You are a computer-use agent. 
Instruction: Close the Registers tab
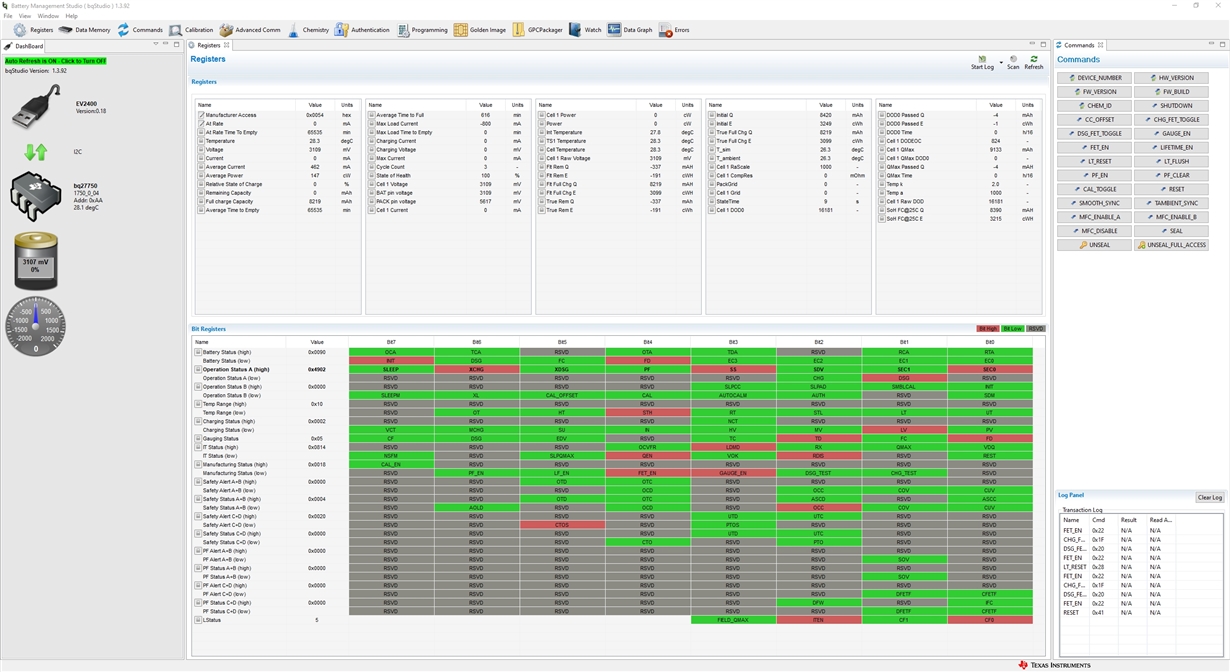tap(226, 45)
